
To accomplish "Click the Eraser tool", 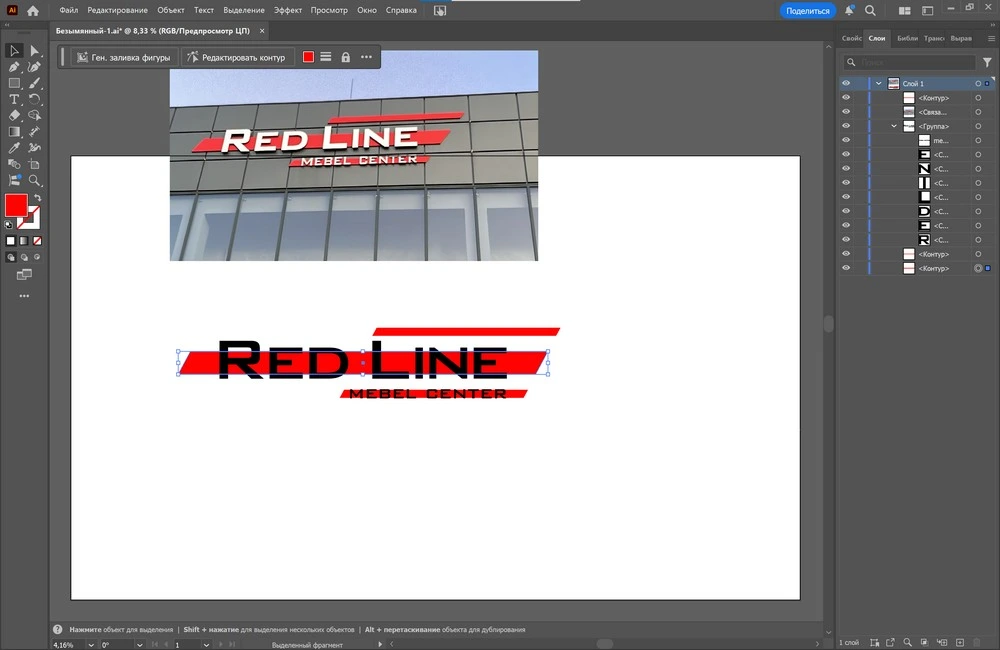I will click(14, 116).
